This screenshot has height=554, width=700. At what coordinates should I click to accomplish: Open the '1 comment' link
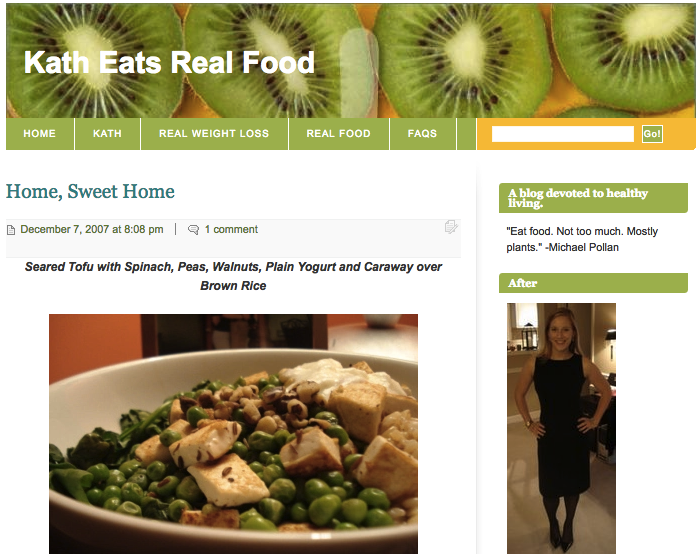coord(231,229)
